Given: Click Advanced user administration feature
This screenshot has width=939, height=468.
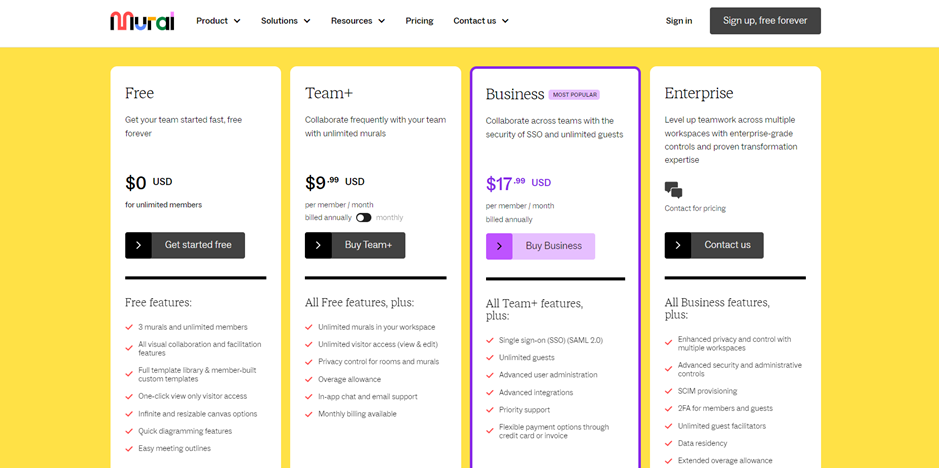Looking at the screenshot, I should coord(548,375).
